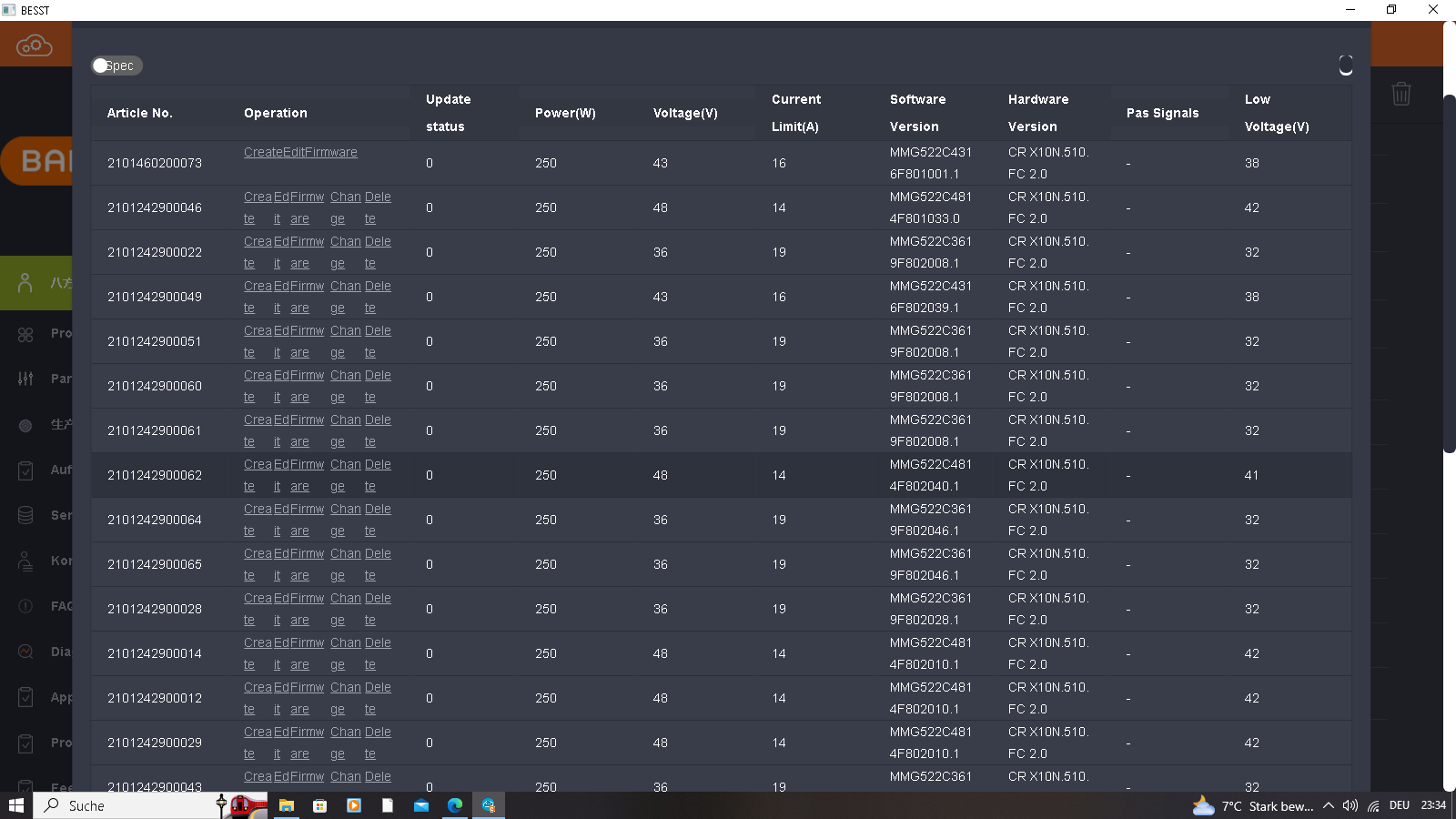Click the 'Update status' column header

coord(448,113)
